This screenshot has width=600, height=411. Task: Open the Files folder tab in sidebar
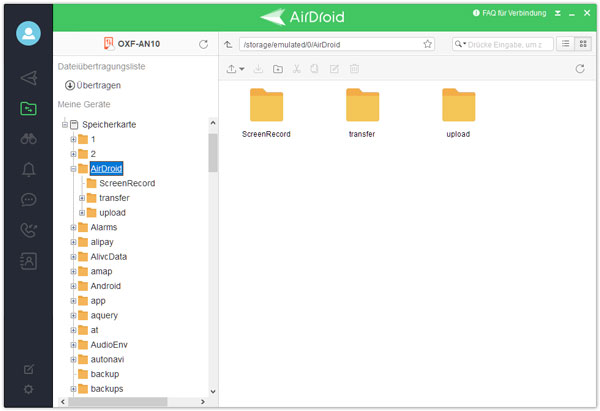[x=29, y=109]
